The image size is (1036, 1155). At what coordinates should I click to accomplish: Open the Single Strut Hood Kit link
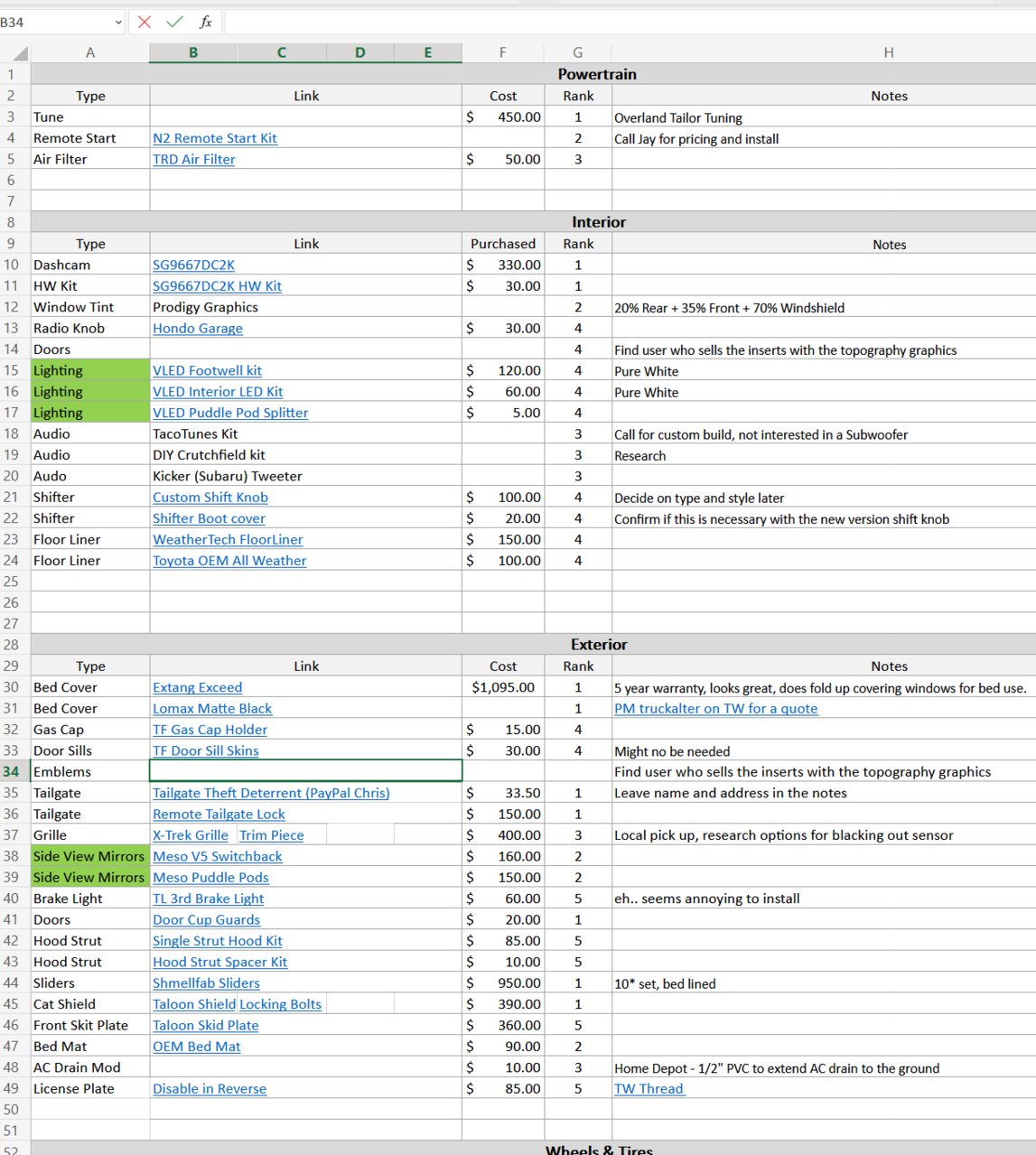click(x=218, y=941)
